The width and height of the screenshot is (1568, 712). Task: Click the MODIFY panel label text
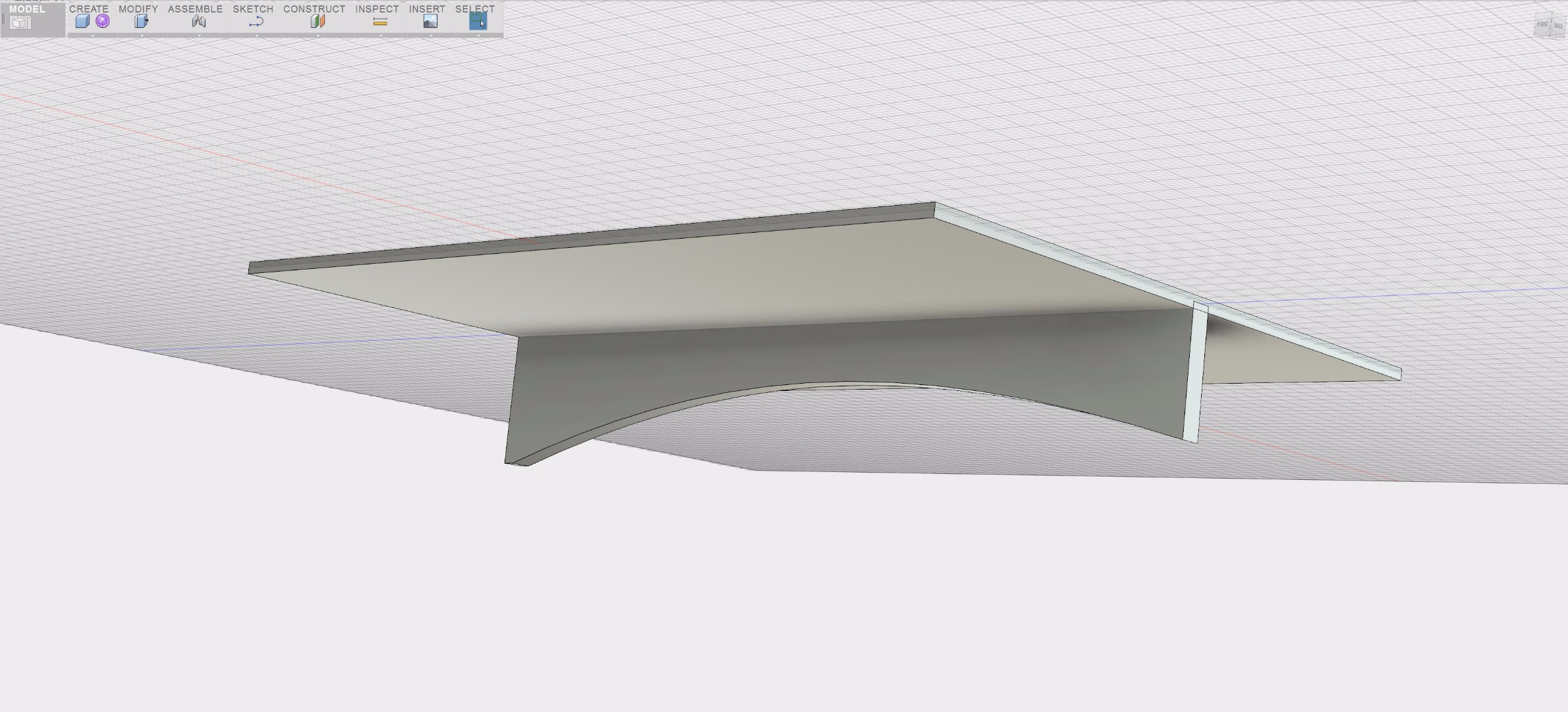[x=138, y=9]
